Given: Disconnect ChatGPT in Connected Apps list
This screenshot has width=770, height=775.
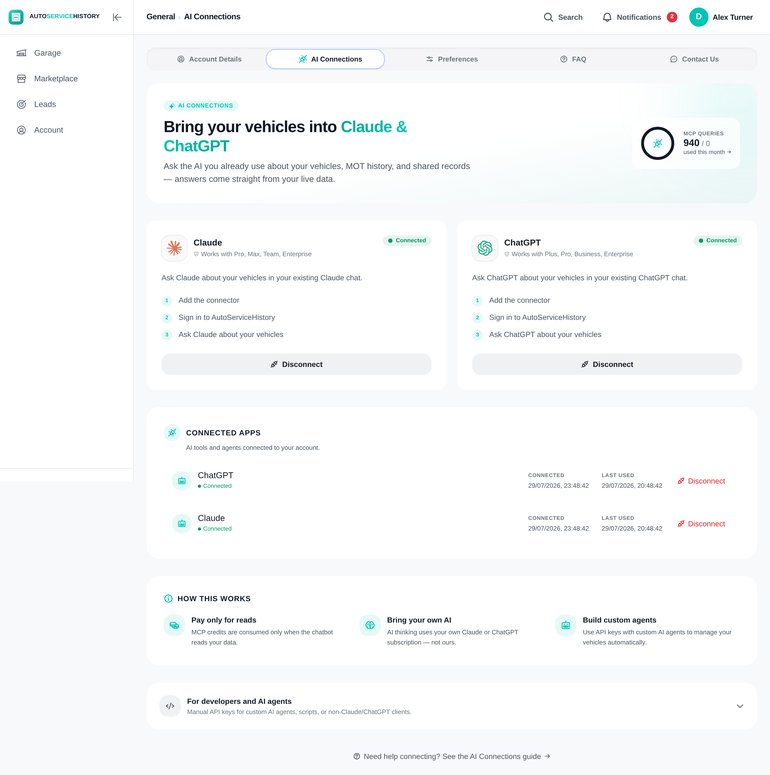Looking at the screenshot, I should click(x=701, y=481).
